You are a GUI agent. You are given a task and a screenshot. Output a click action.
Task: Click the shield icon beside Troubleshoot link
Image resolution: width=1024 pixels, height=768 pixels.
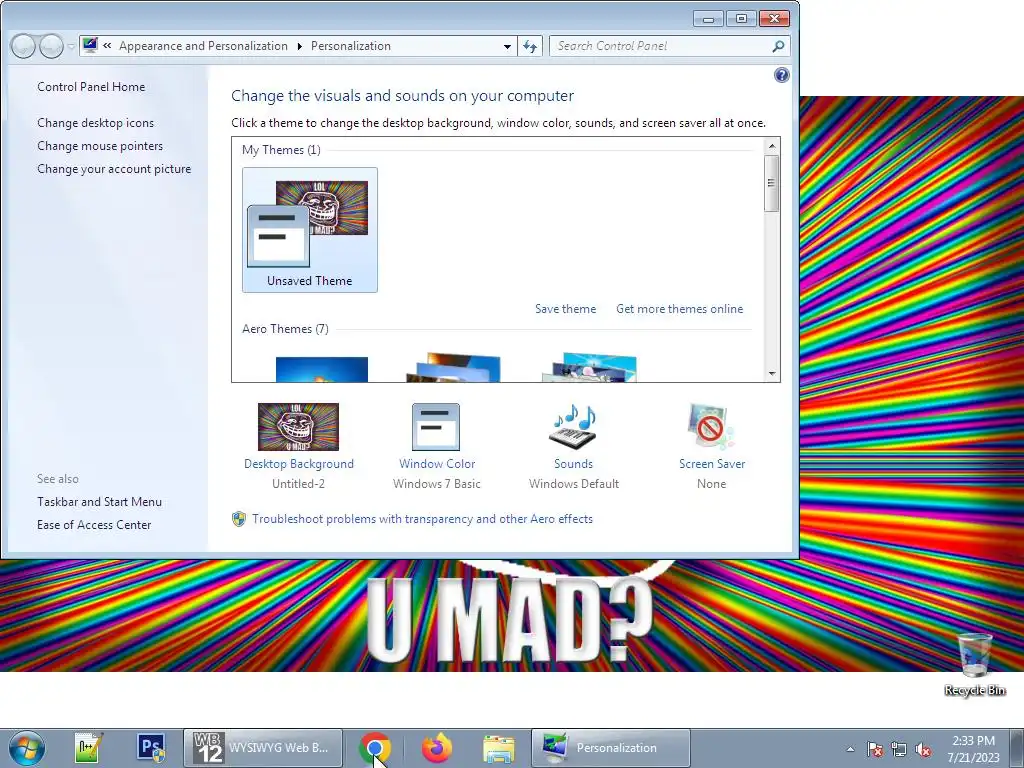[x=239, y=519]
